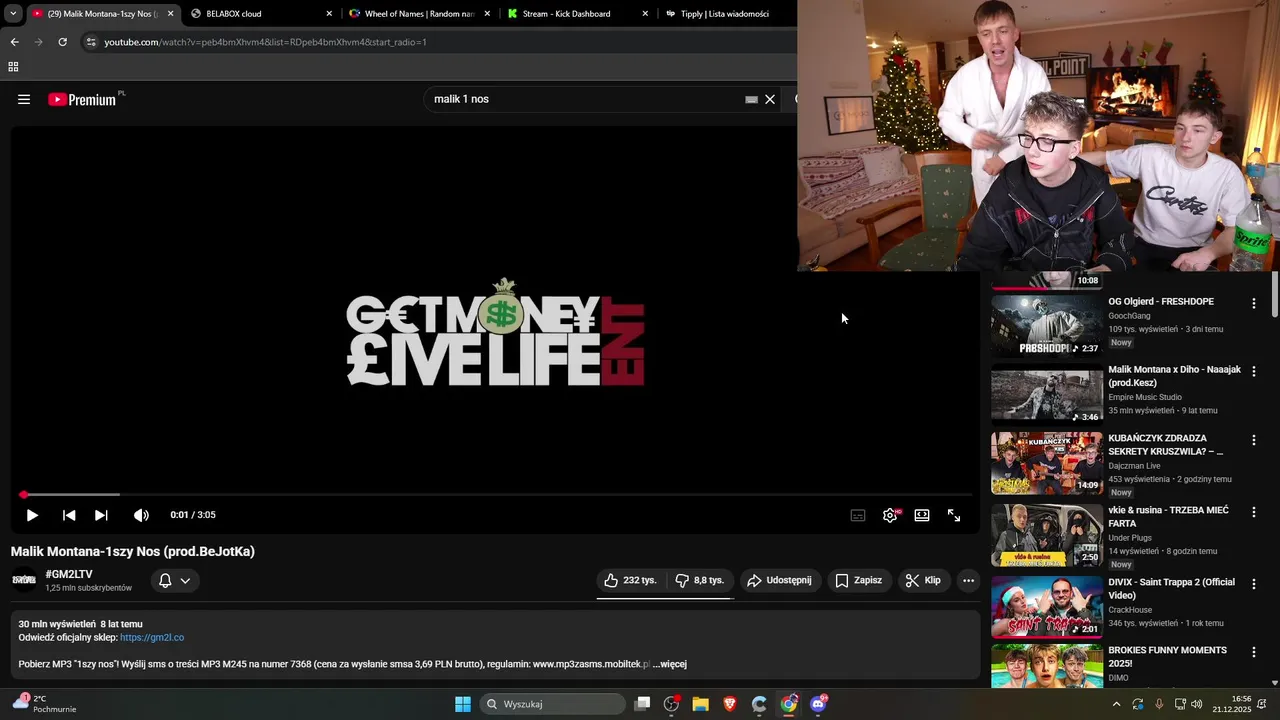1280x720 pixels.
Task: Seek along the video progress bar
Action: (496, 494)
